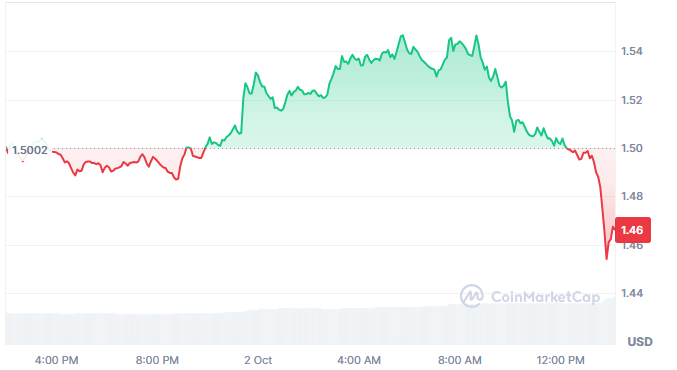Click the 1.5002 opening price label

coord(30,150)
